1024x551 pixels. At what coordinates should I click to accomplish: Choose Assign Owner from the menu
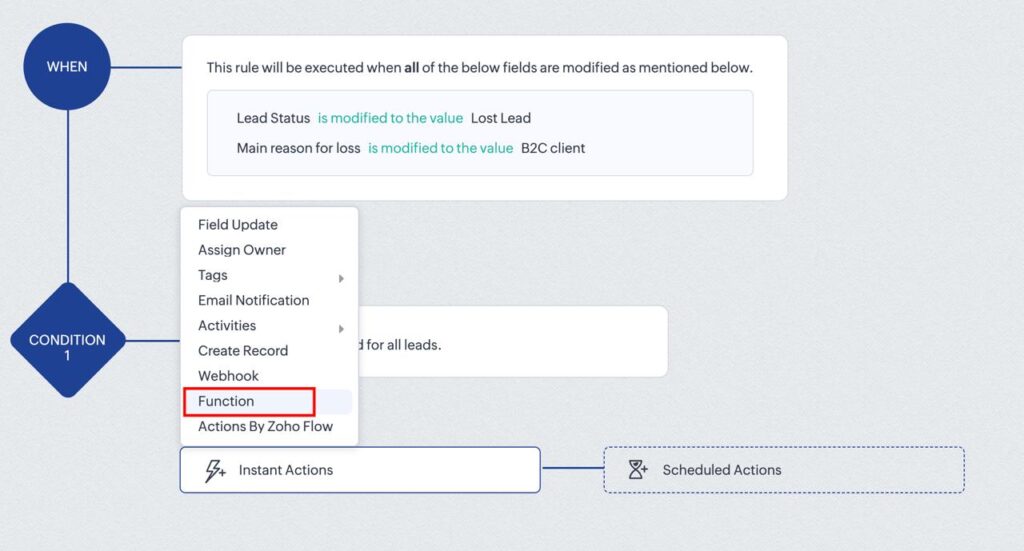click(242, 250)
